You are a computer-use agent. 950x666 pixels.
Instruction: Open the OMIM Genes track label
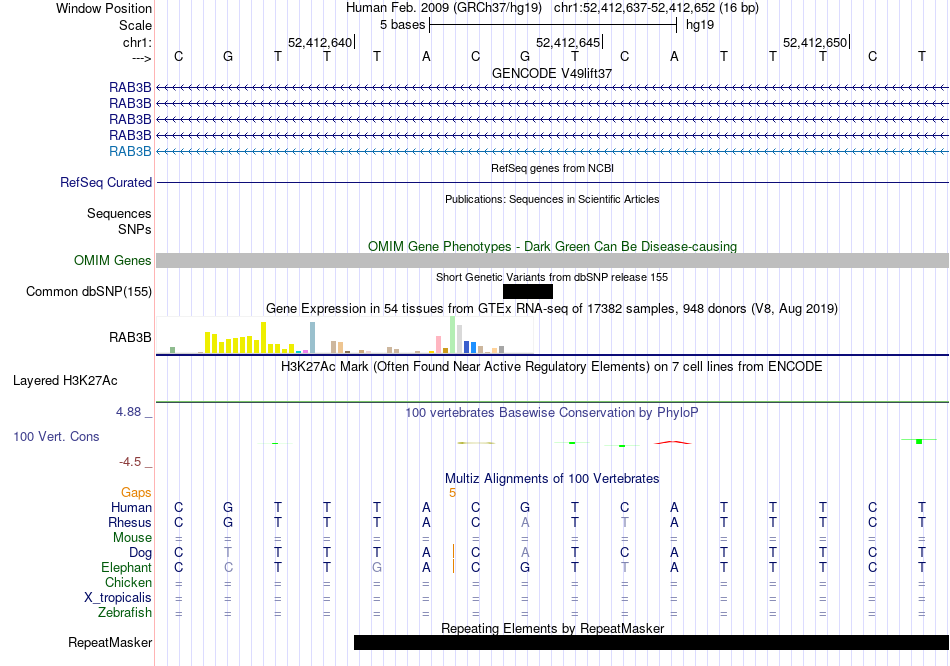click(x=112, y=261)
